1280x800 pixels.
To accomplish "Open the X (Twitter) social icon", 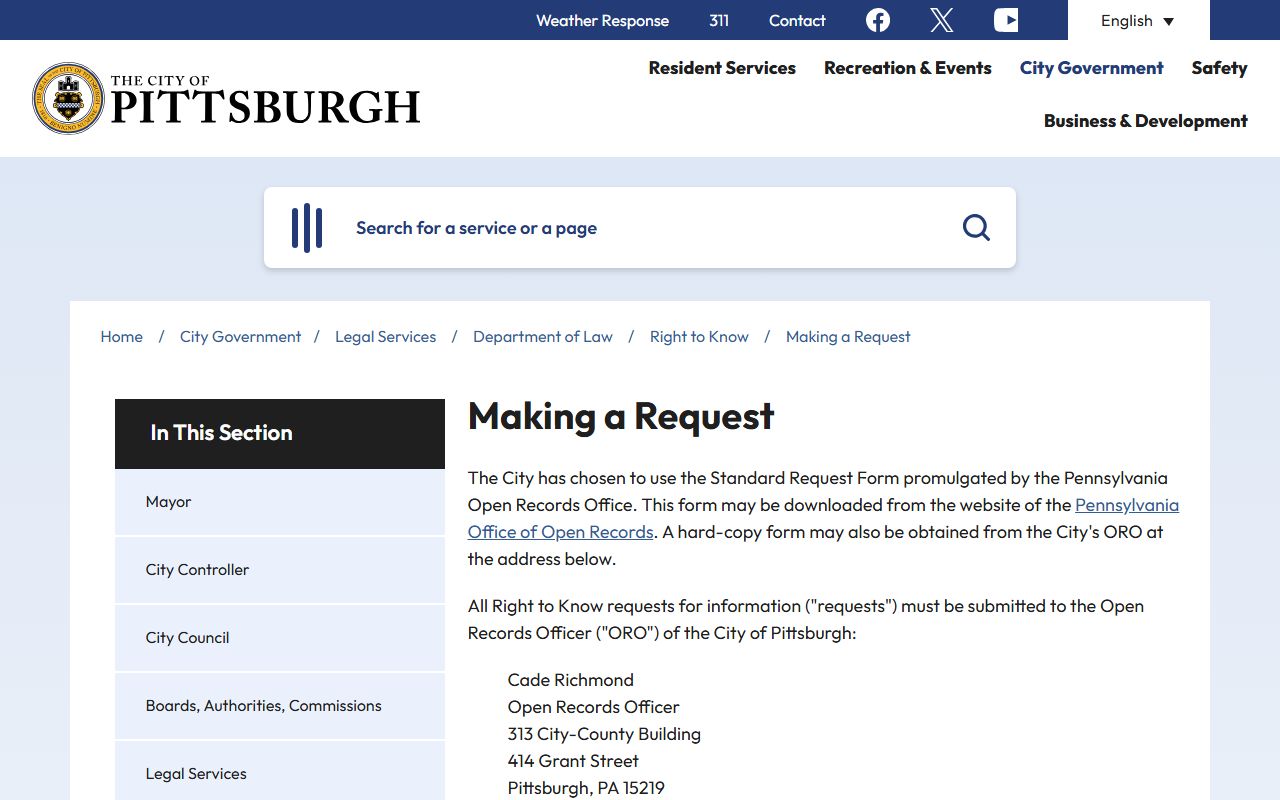I will coord(941,20).
